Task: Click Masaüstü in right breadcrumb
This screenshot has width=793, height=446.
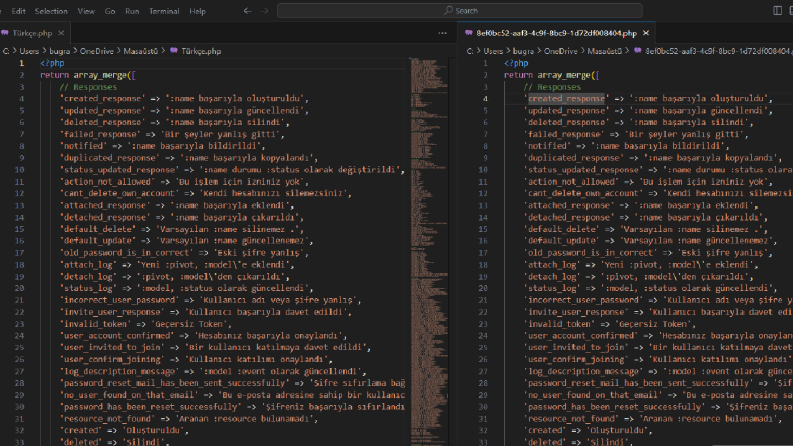Action: pos(604,51)
